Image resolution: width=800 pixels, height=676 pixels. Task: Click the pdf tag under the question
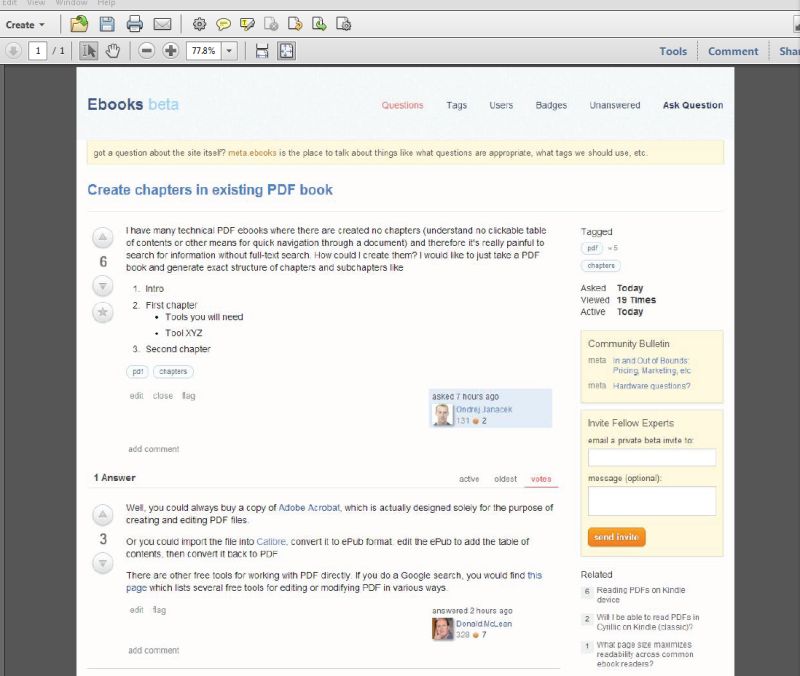pyautogui.click(x=137, y=371)
